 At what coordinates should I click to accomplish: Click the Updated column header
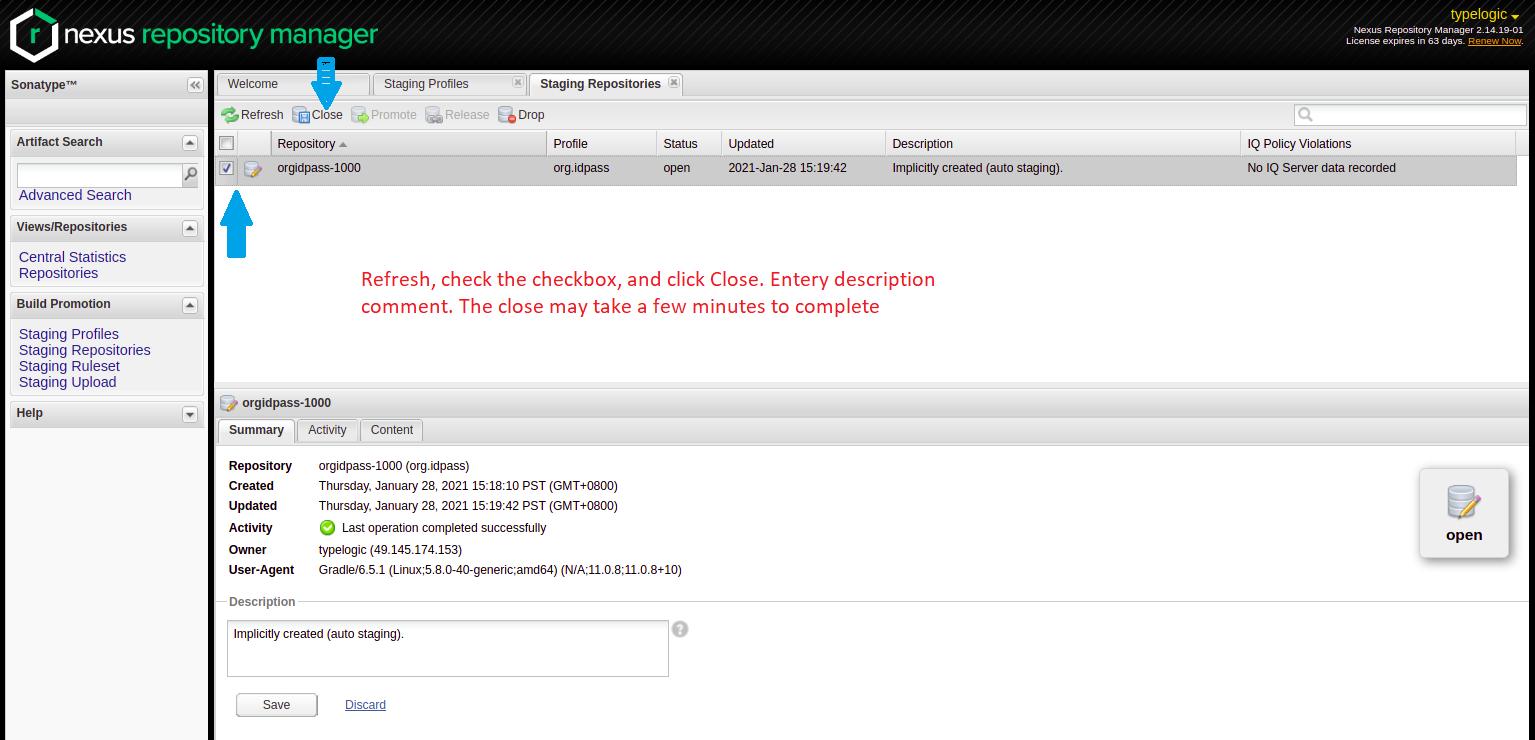(x=804, y=144)
